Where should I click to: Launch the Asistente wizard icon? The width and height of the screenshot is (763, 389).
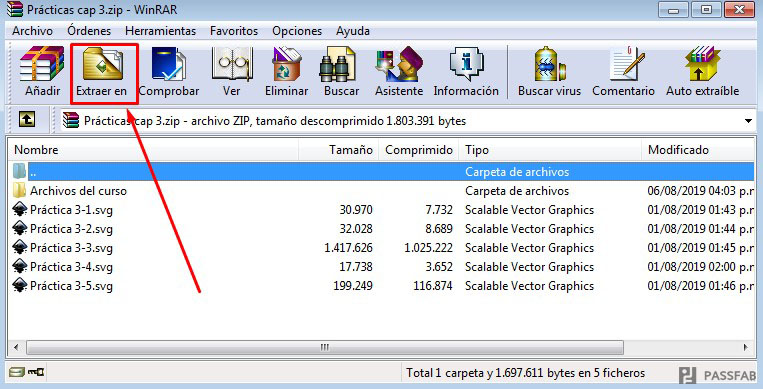coord(399,64)
